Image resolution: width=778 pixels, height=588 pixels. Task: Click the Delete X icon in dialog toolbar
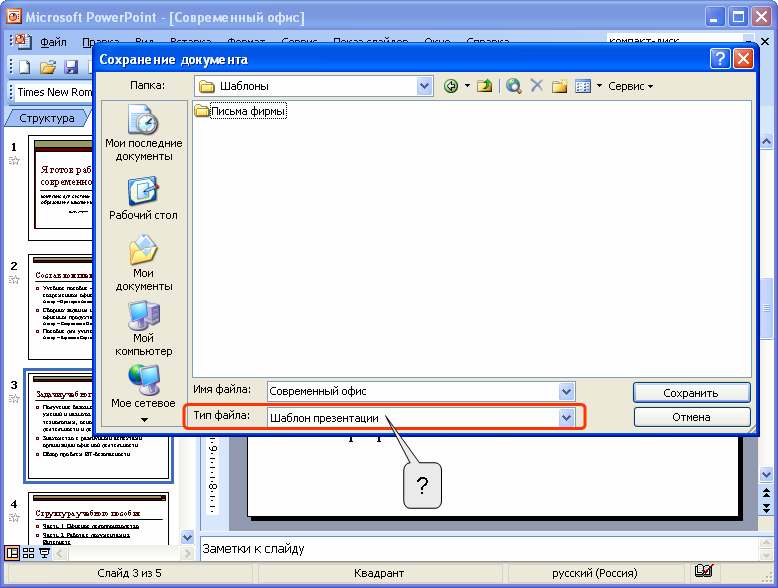pos(536,86)
